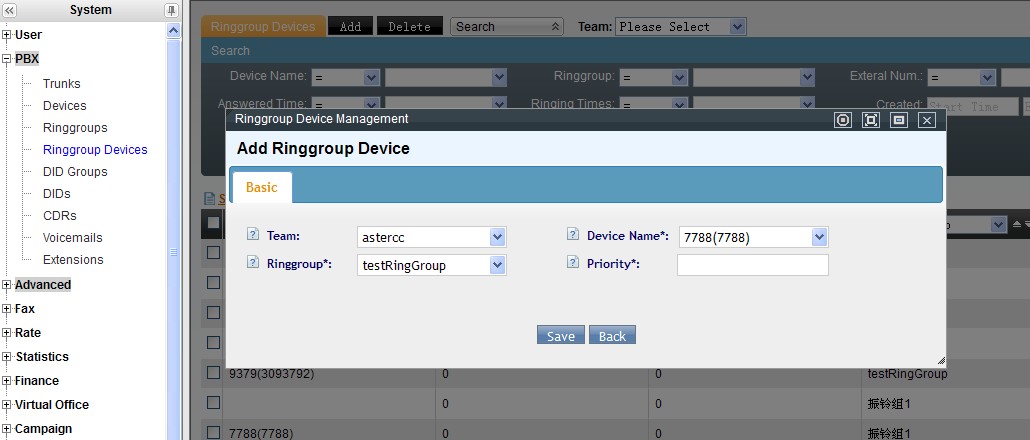Toggle the select-all checkbox in table header
1030x440 pixels.
pos(213,223)
